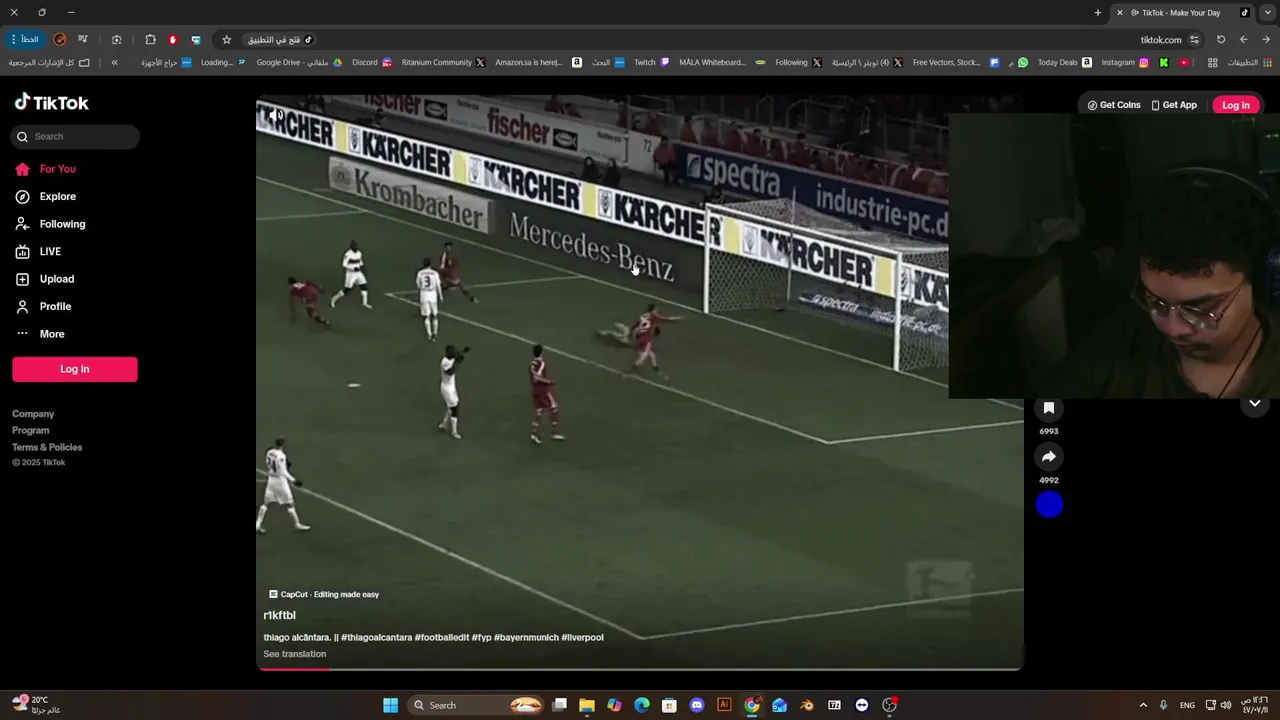Click See translation under caption
Viewport: 1280px width, 720px height.
(294, 654)
